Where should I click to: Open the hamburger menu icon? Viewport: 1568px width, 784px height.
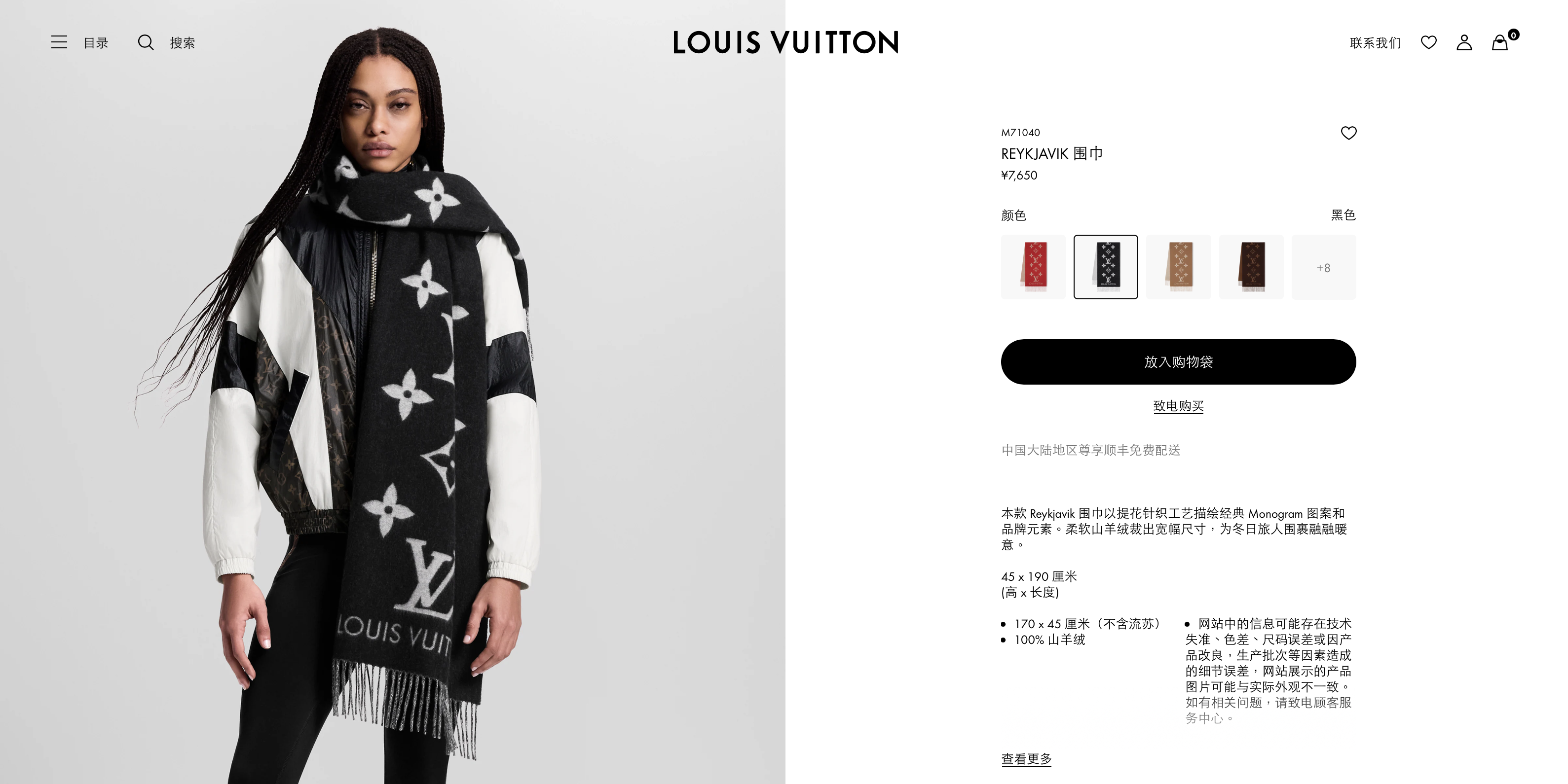point(59,42)
